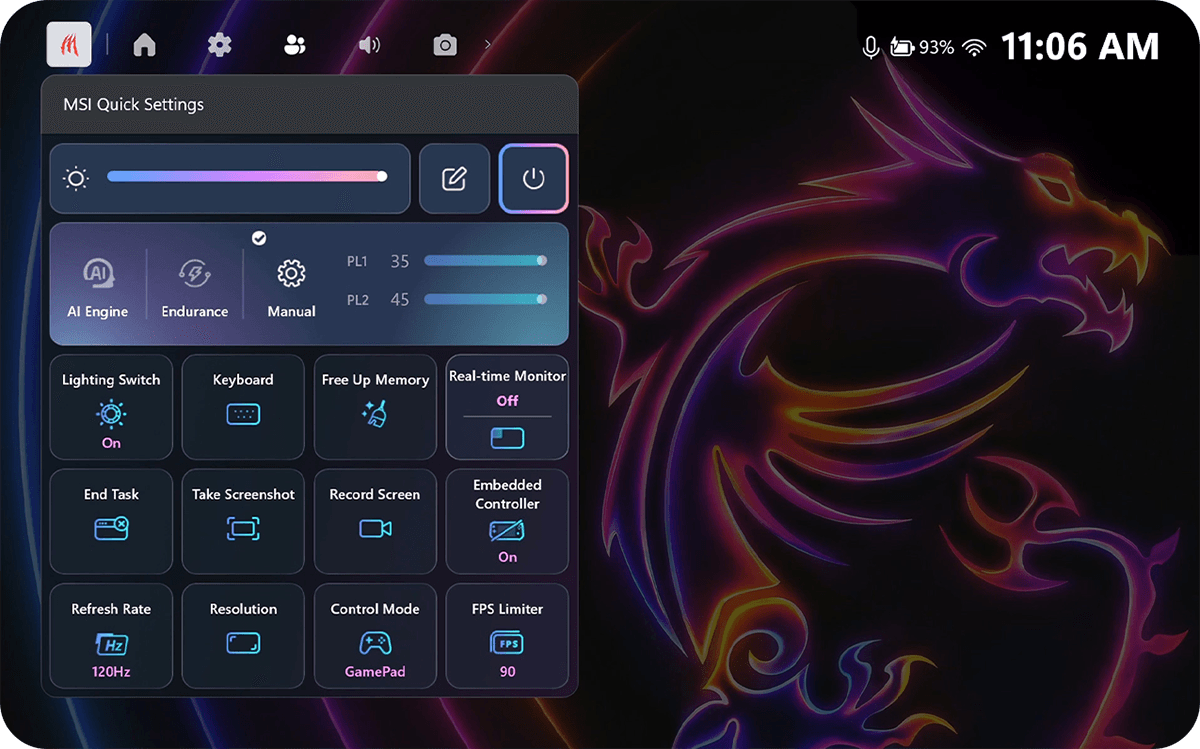Toggle the Lighting Switch tile
Viewport: 1200px width, 749px height.
point(111,407)
